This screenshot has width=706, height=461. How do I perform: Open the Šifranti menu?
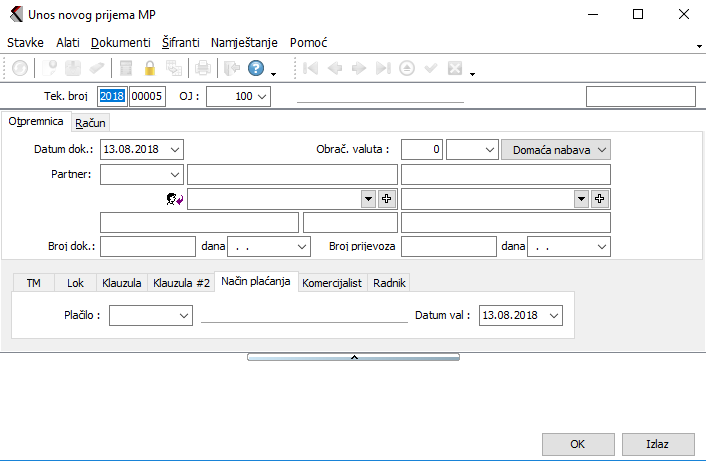coord(180,43)
